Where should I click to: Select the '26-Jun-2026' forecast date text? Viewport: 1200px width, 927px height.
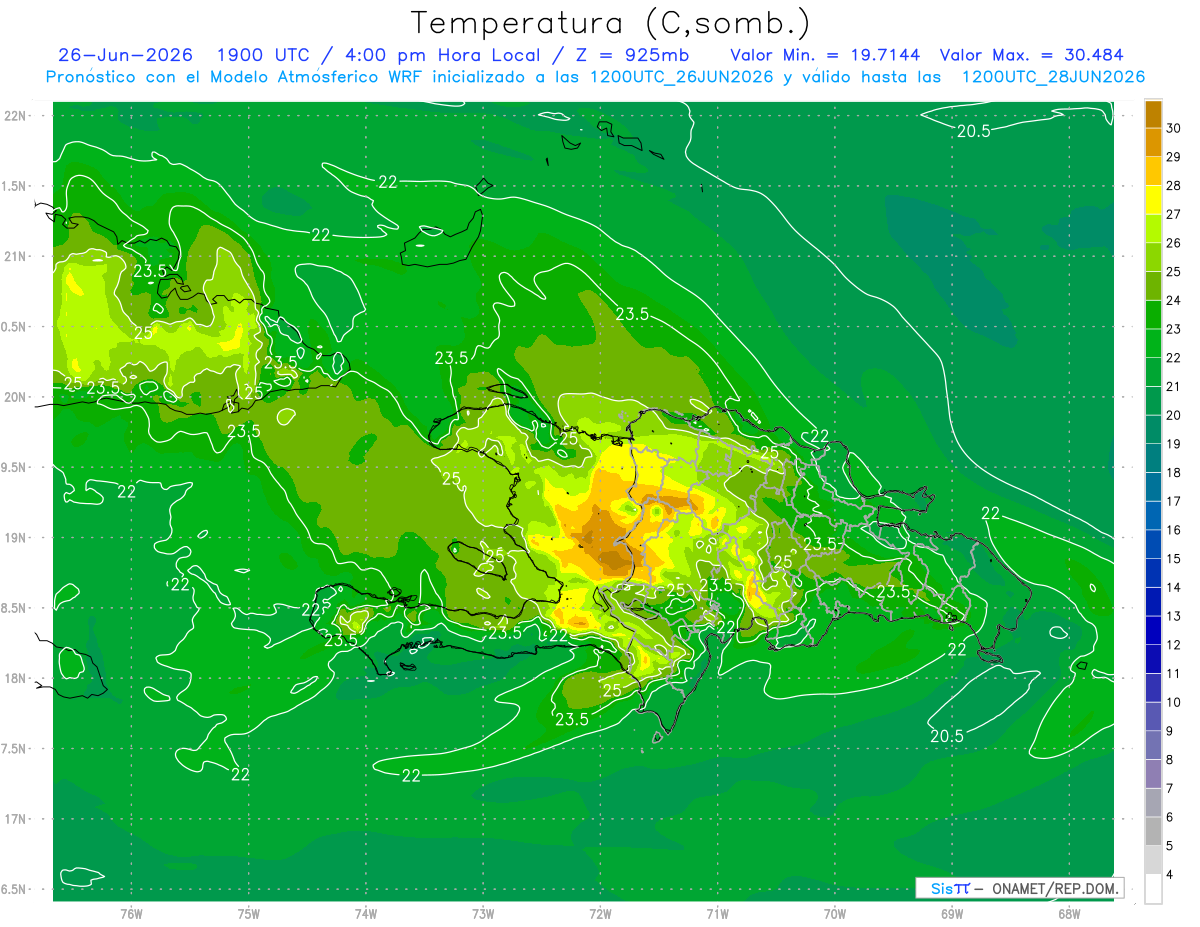pyautogui.click(x=125, y=55)
